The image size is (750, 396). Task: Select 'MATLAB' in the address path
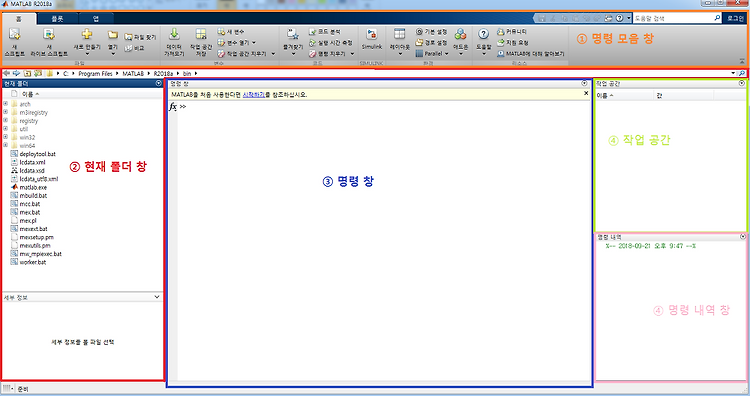(x=133, y=74)
